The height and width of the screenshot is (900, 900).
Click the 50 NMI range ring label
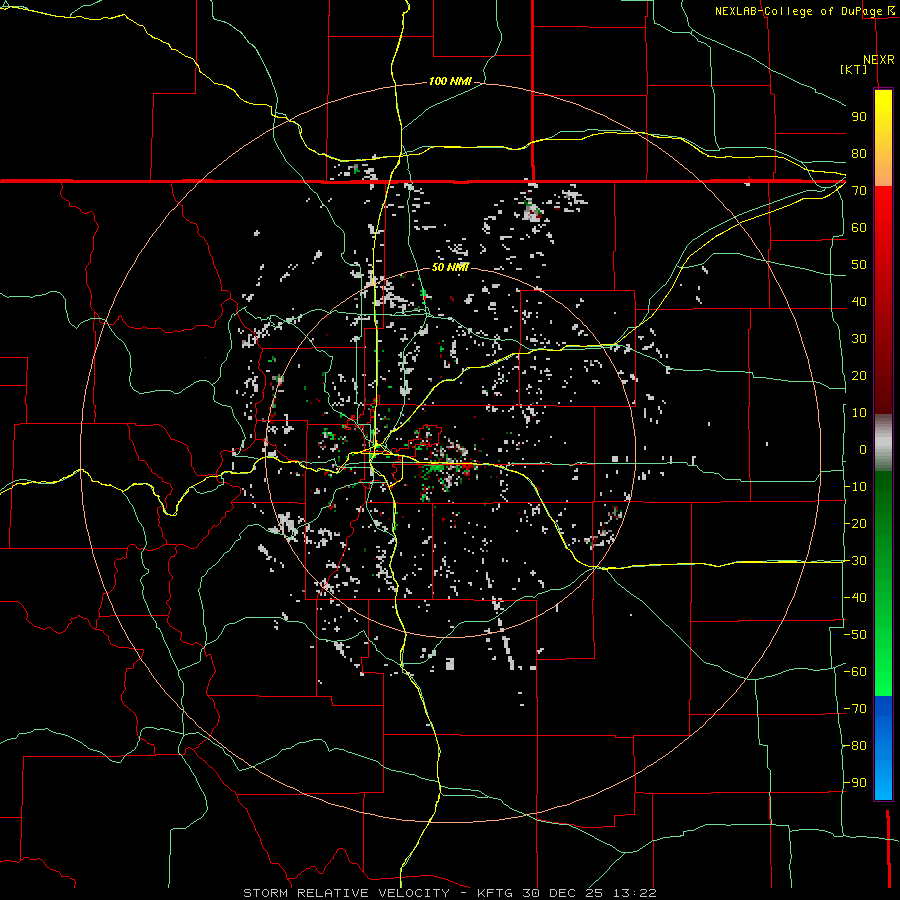[x=450, y=267]
